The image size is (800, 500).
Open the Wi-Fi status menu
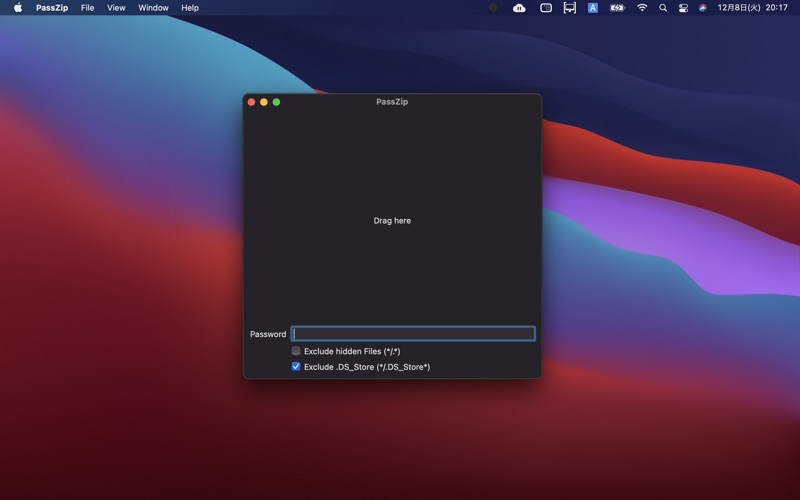click(642, 8)
